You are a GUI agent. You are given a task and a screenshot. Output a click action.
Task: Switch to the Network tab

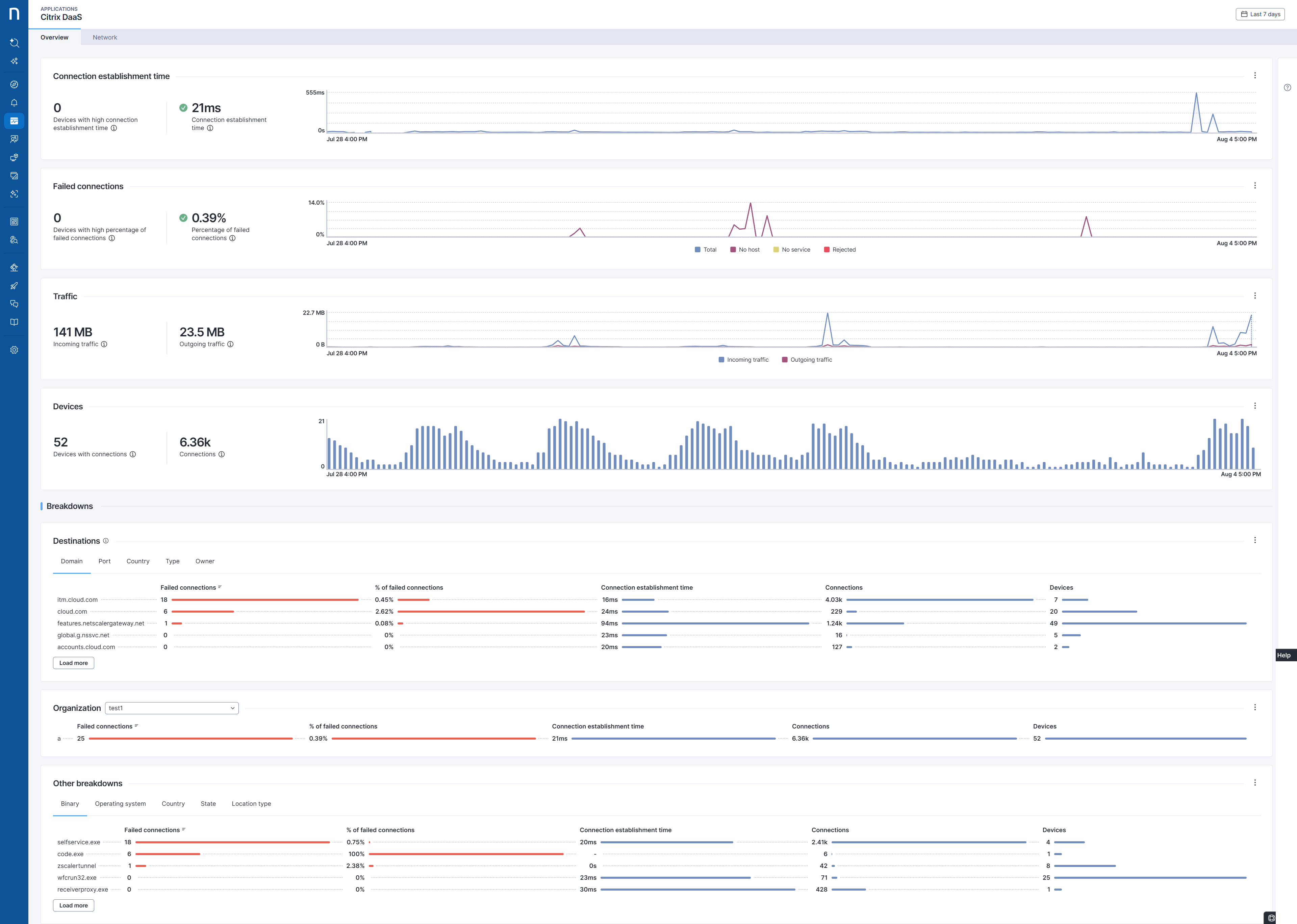[105, 37]
